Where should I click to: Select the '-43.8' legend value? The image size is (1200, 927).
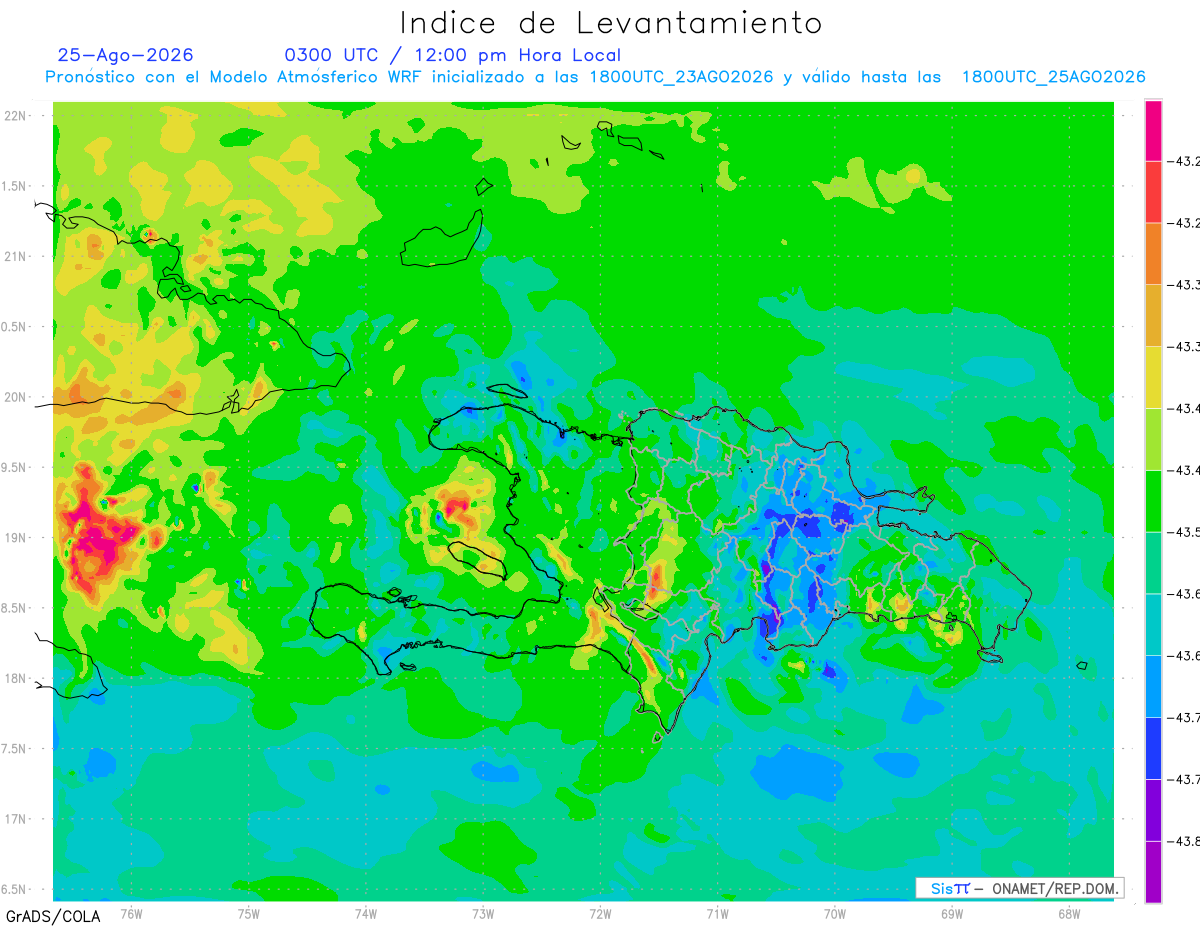[1183, 841]
